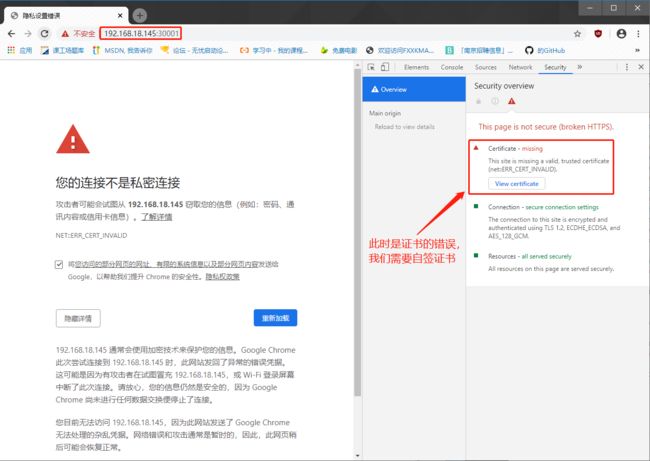Viewport: 650px width, 461px height.
Task: Click the info circle icon under Security overview
Action: pyautogui.click(x=495, y=101)
